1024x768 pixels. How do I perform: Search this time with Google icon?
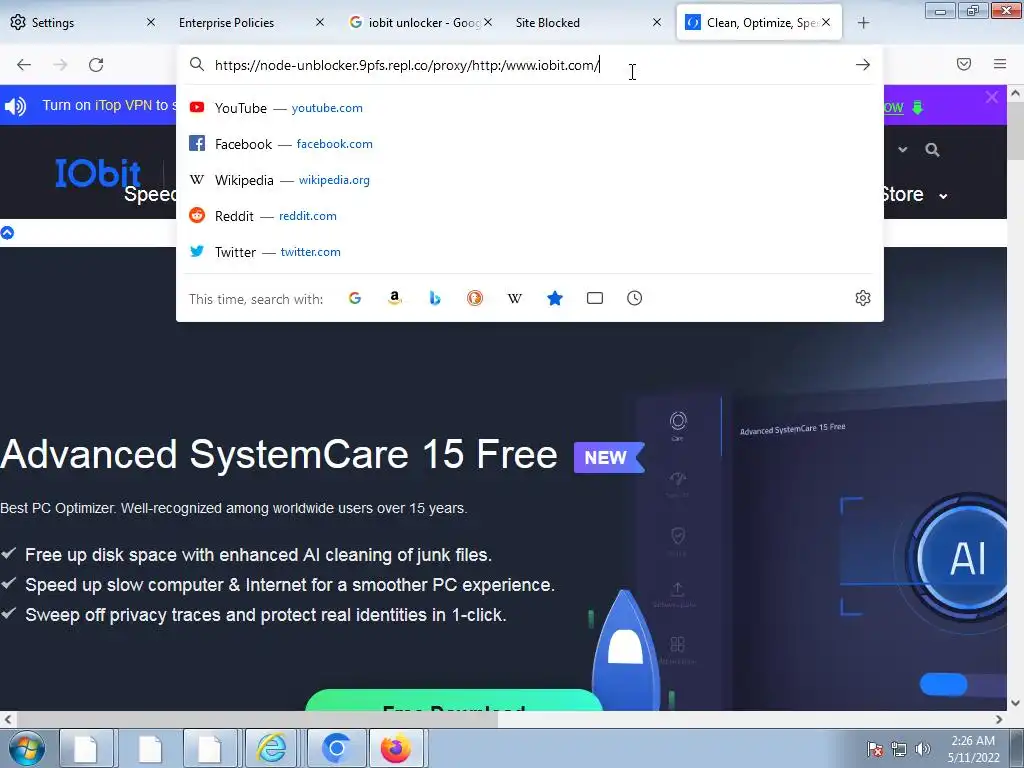355,298
